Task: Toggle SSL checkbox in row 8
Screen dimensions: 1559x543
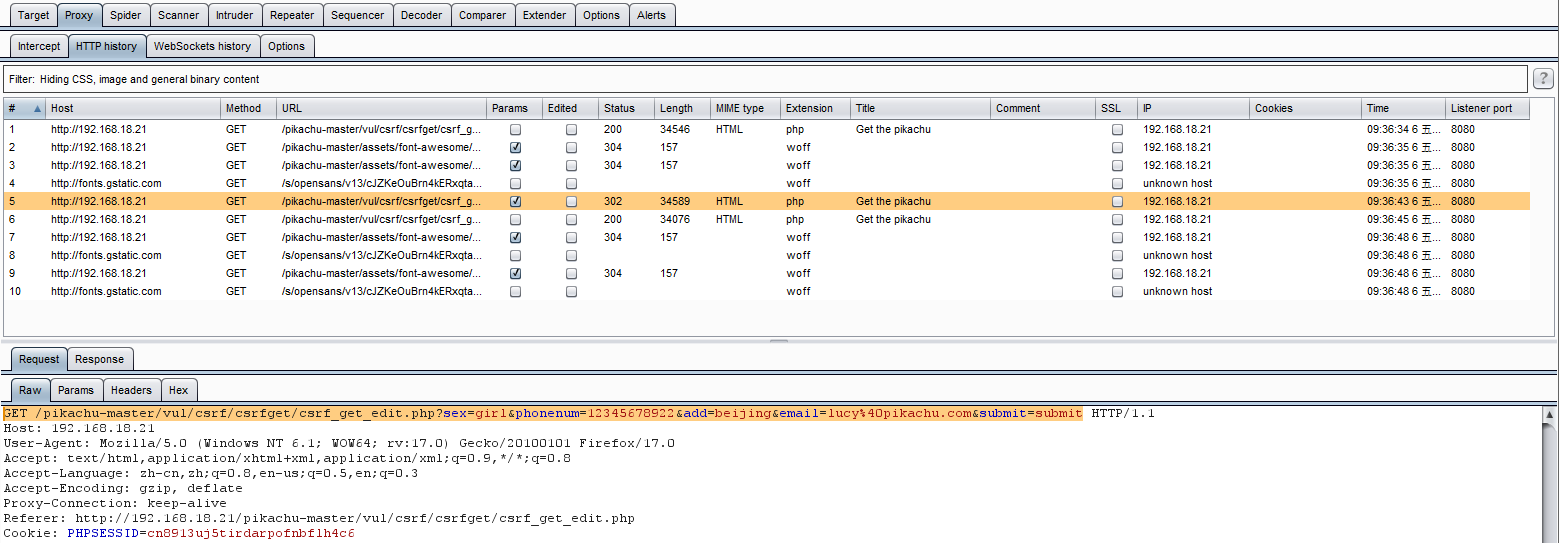Action: (1117, 255)
